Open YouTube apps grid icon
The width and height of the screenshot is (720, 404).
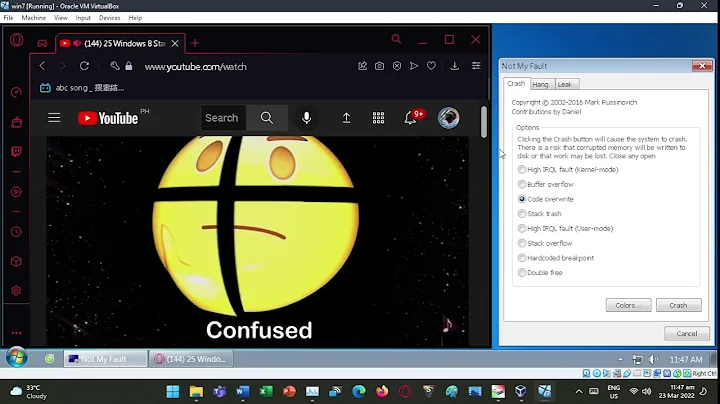(x=378, y=118)
